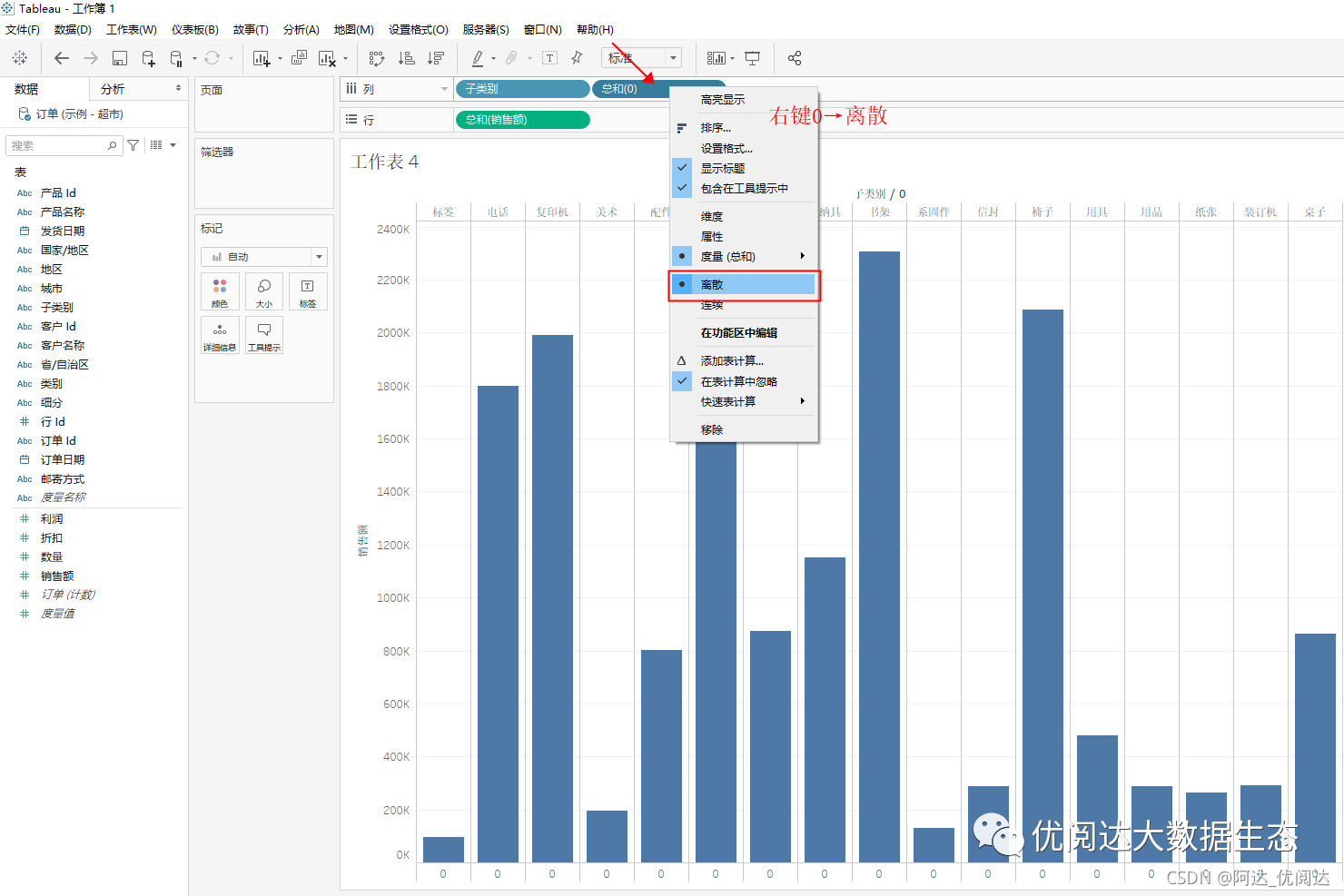This screenshot has height=896, width=1344.
Task: Select 连续 option in the context menu
Action: [744, 305]
